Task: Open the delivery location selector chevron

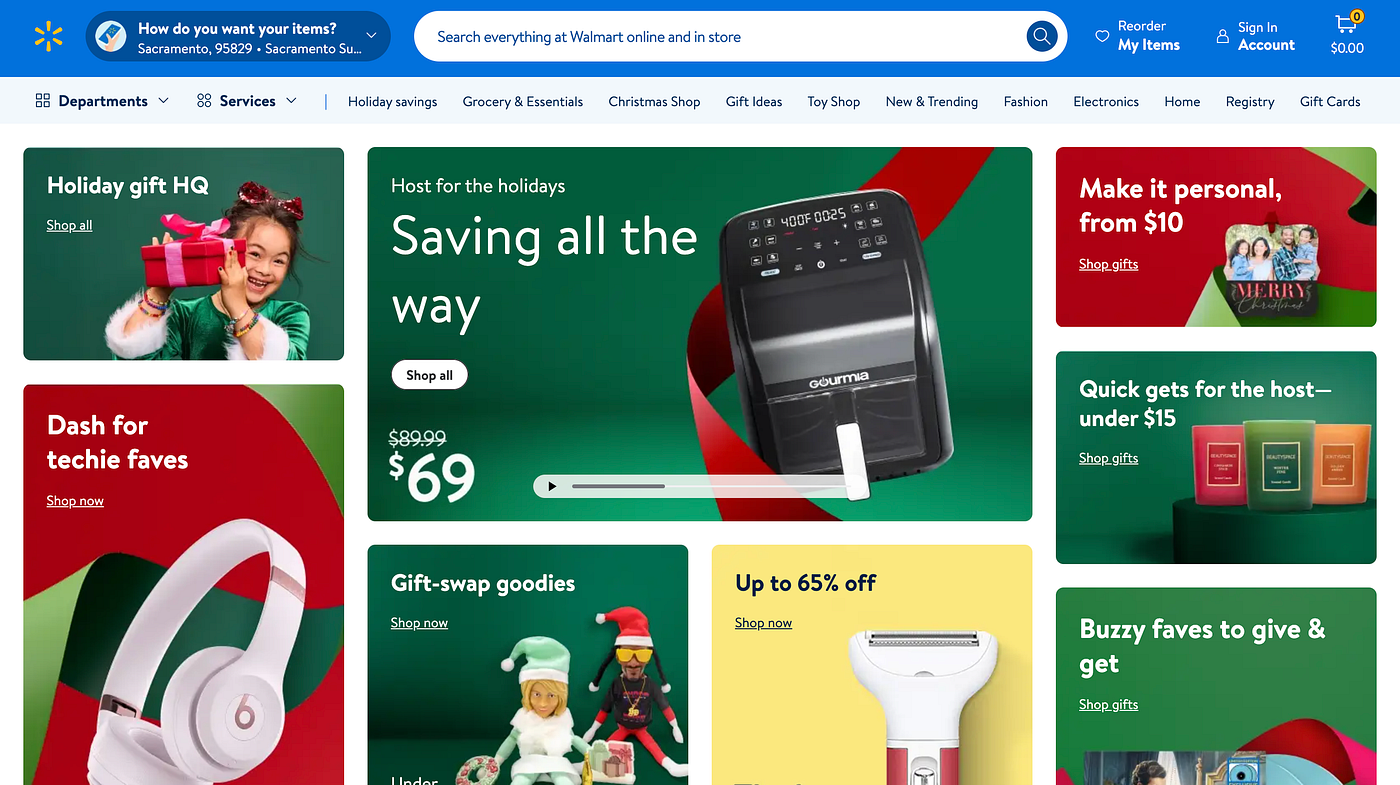Action: 371,36
